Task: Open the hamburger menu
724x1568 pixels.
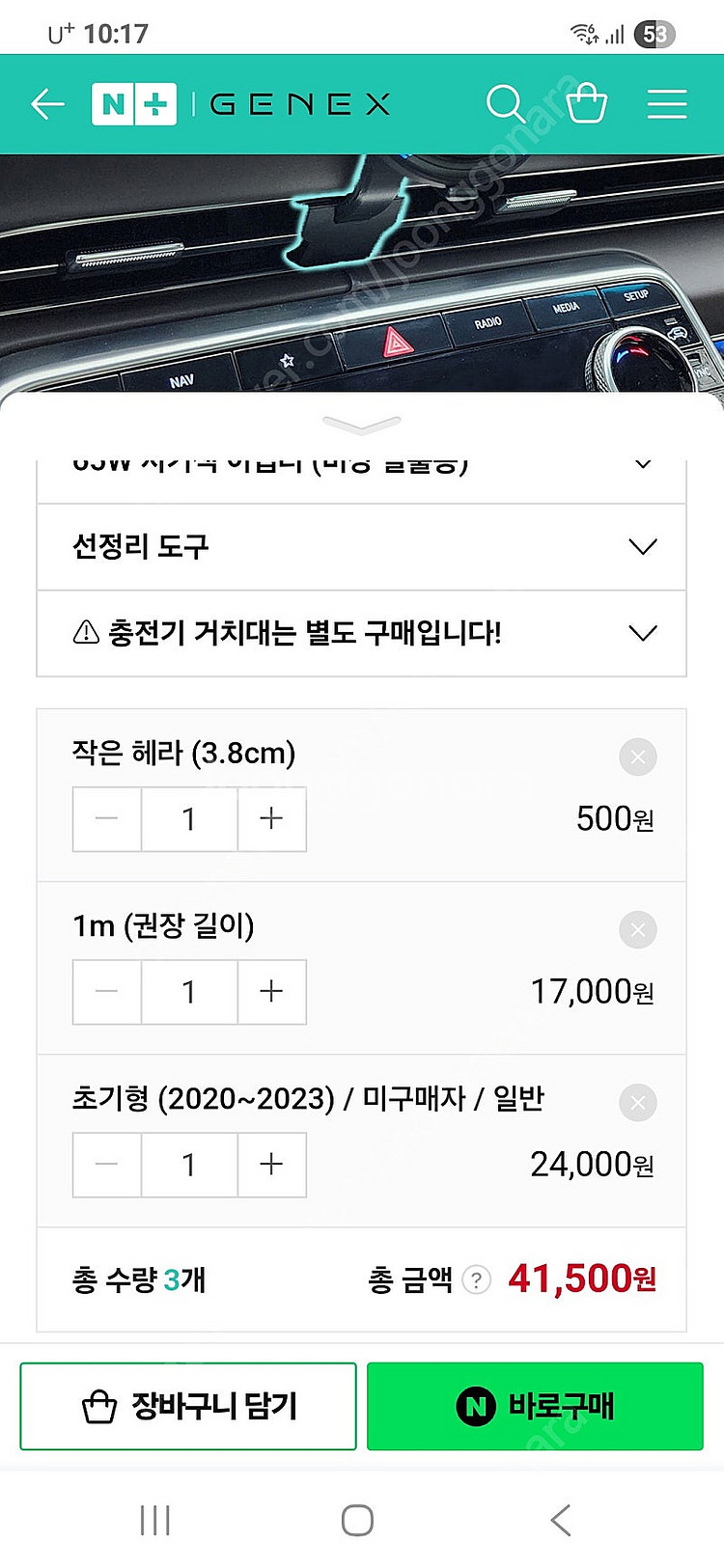Action: tap(666, 104)
